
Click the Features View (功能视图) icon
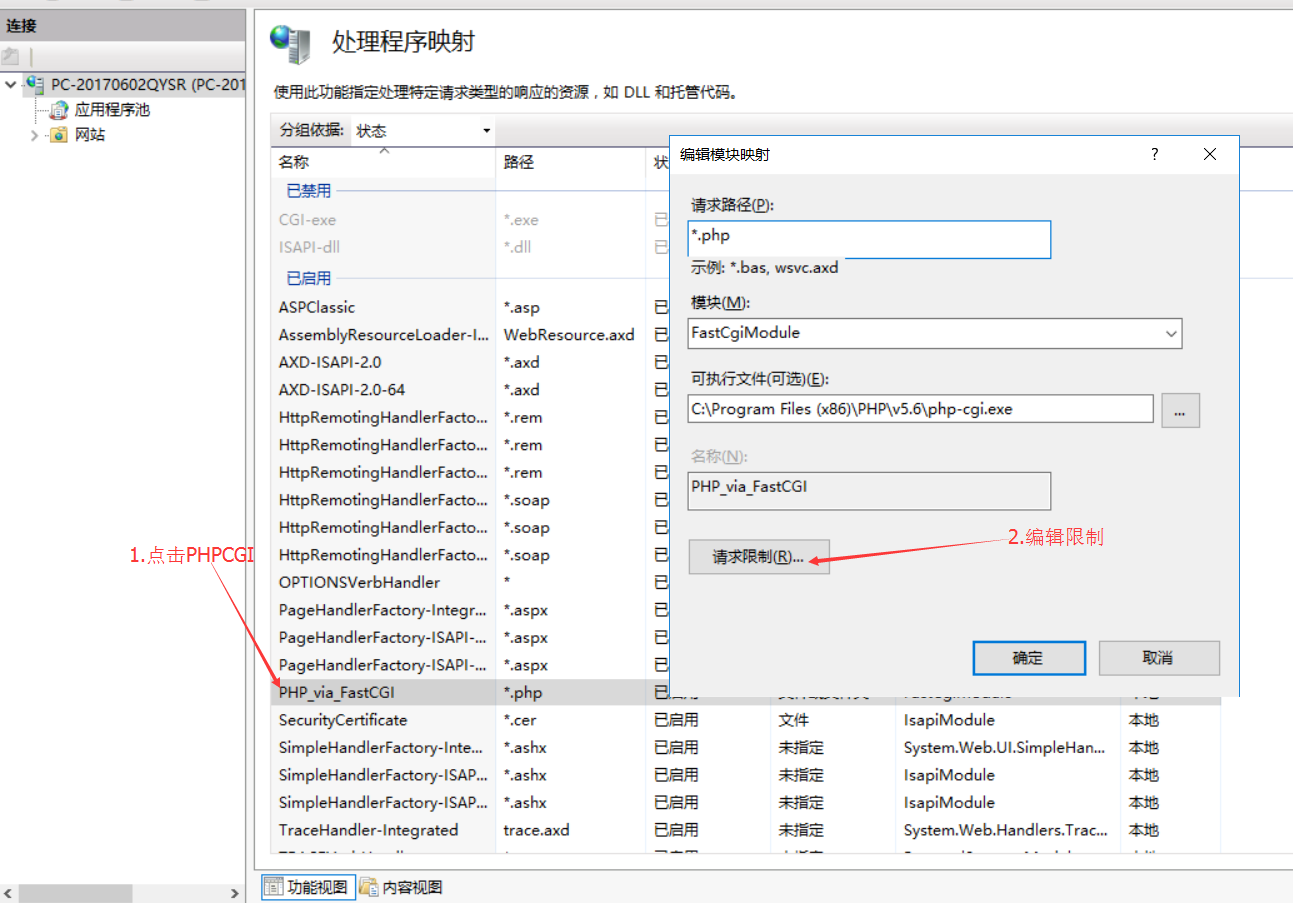pos(273,887)
